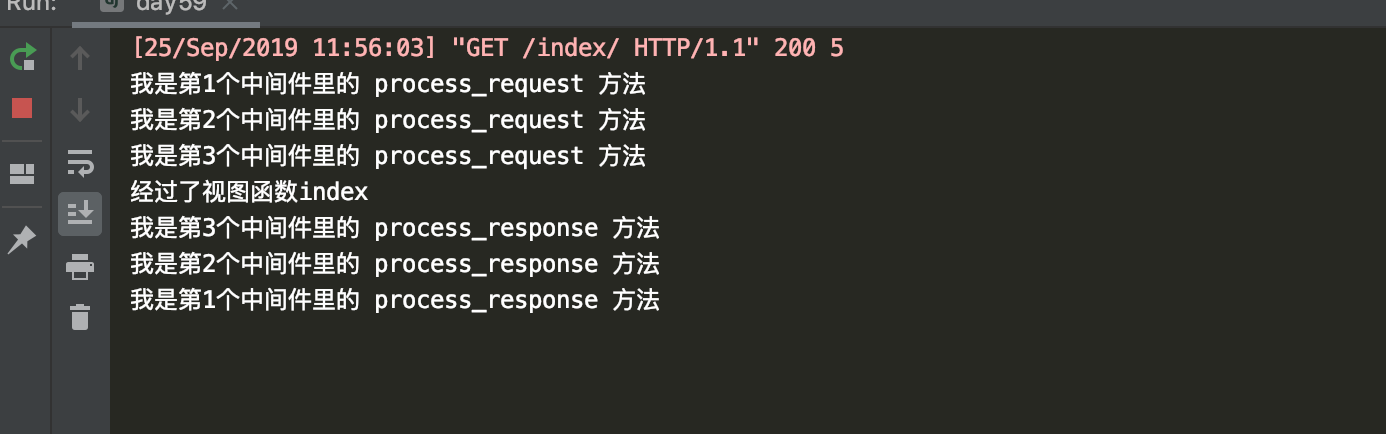The height and width of the screenshot is (434, 1386).
Task: Print the console output
Action: click(80, 266)
